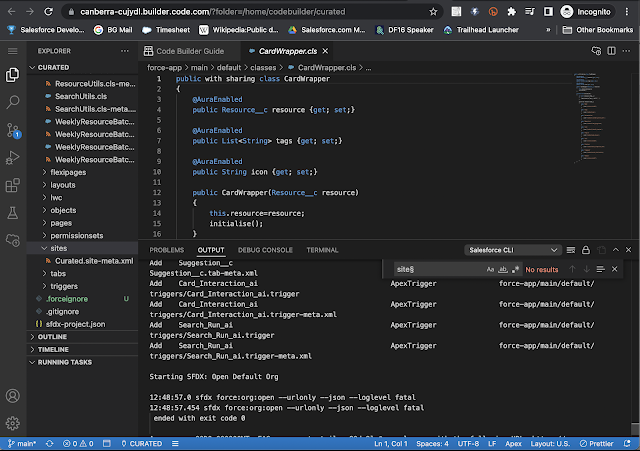The height and width of the screenshot is (451, 640).
Task: Click the main* branch in status bar
Action: [22, 444]
